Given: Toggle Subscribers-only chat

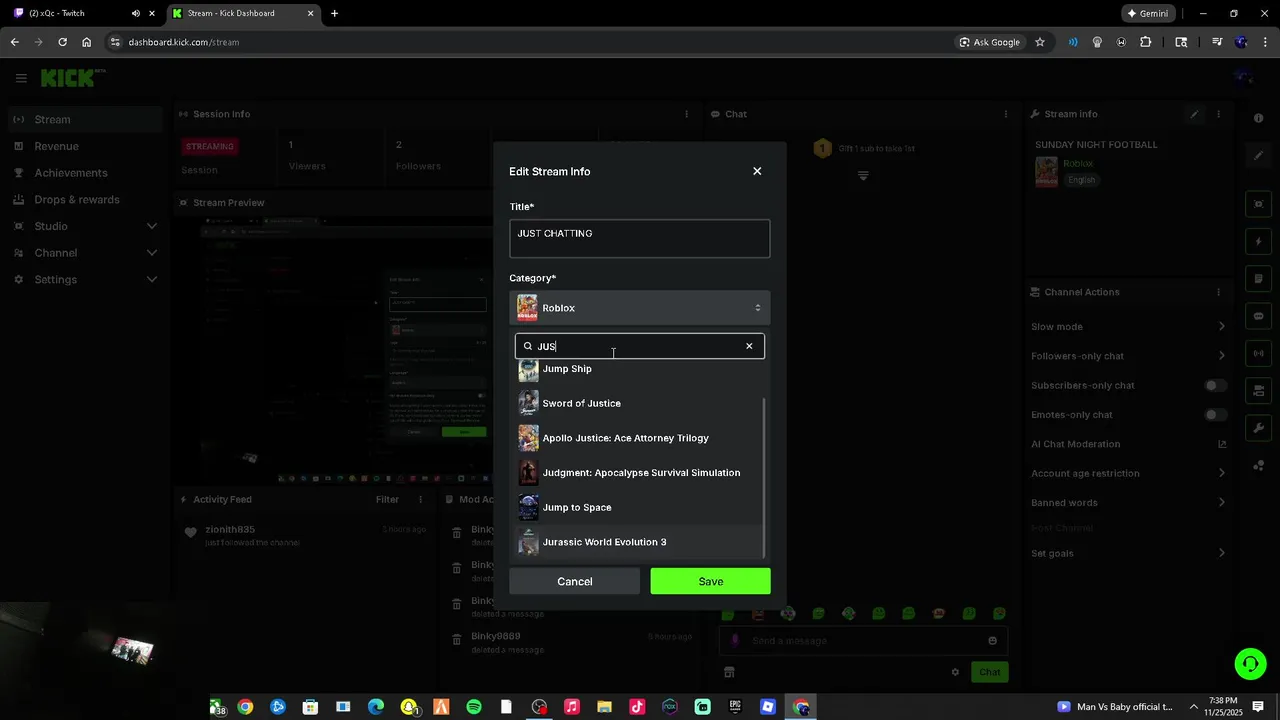Looking at the screenshot, I should [x=1215, y=385].
